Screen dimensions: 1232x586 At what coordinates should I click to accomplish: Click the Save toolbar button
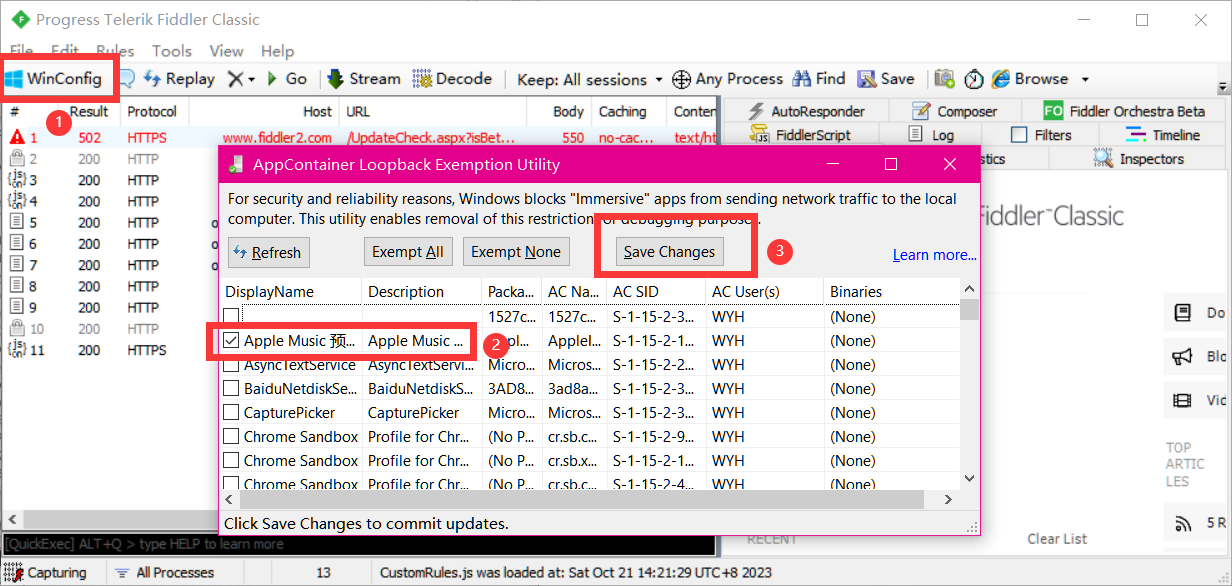885,79
